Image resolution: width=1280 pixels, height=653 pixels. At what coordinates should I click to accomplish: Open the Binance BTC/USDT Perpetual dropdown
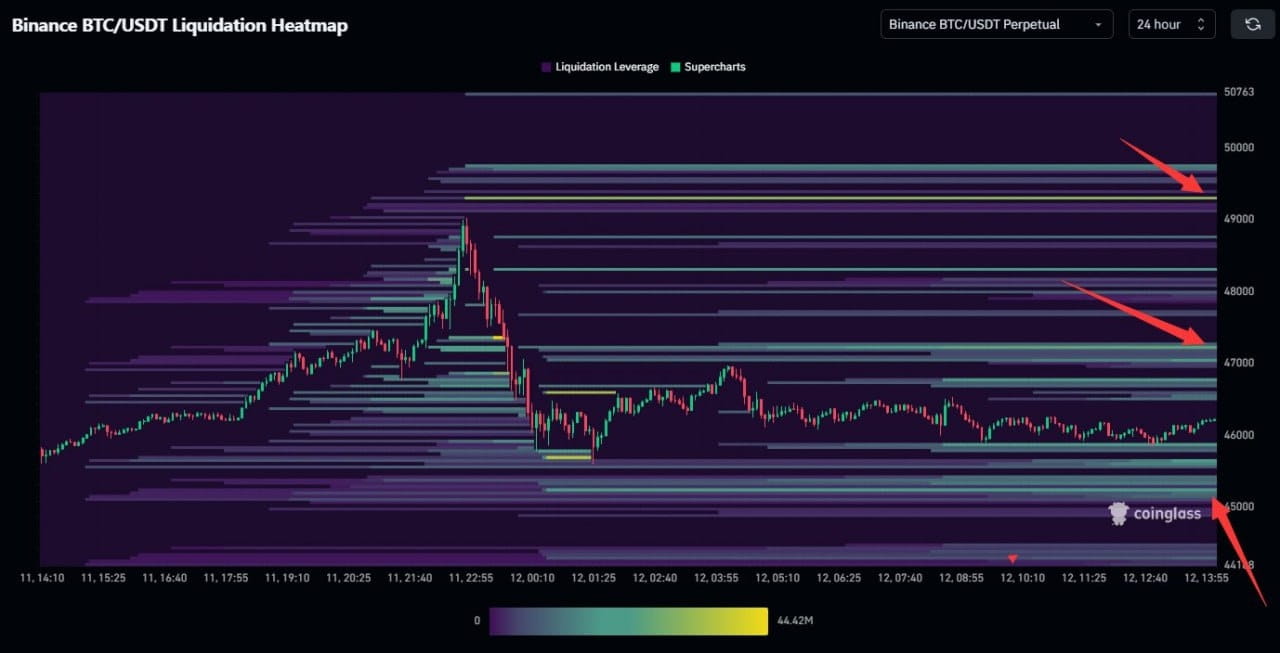point(995,24)
